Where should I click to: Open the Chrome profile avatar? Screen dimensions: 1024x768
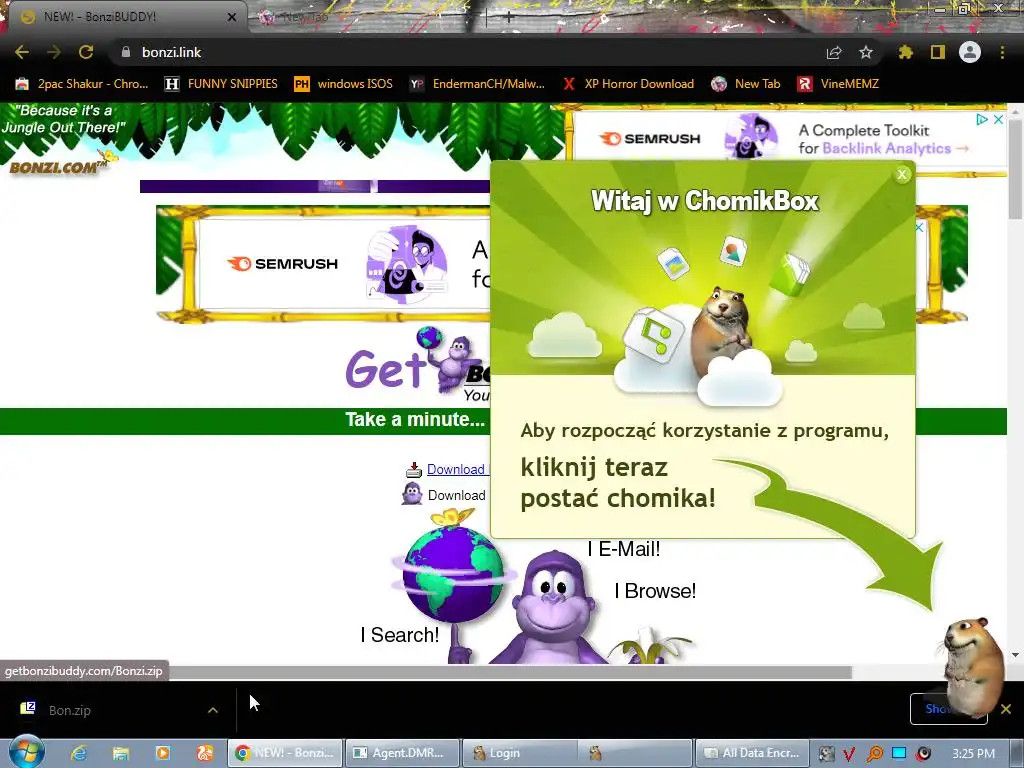970,52
